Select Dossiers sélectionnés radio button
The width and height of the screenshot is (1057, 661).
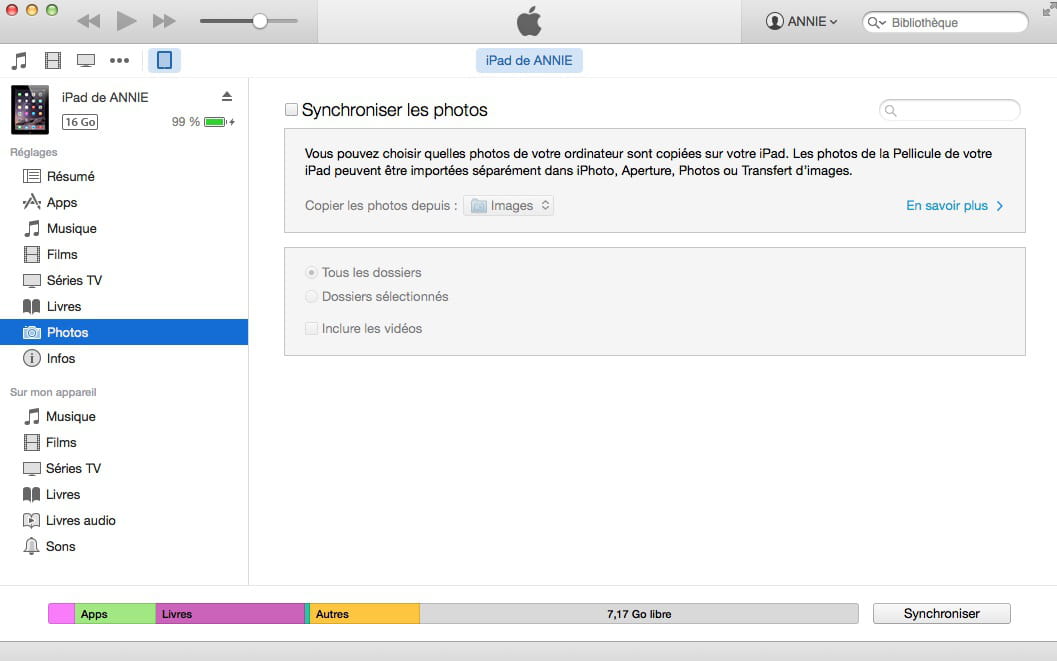[311, 296]
